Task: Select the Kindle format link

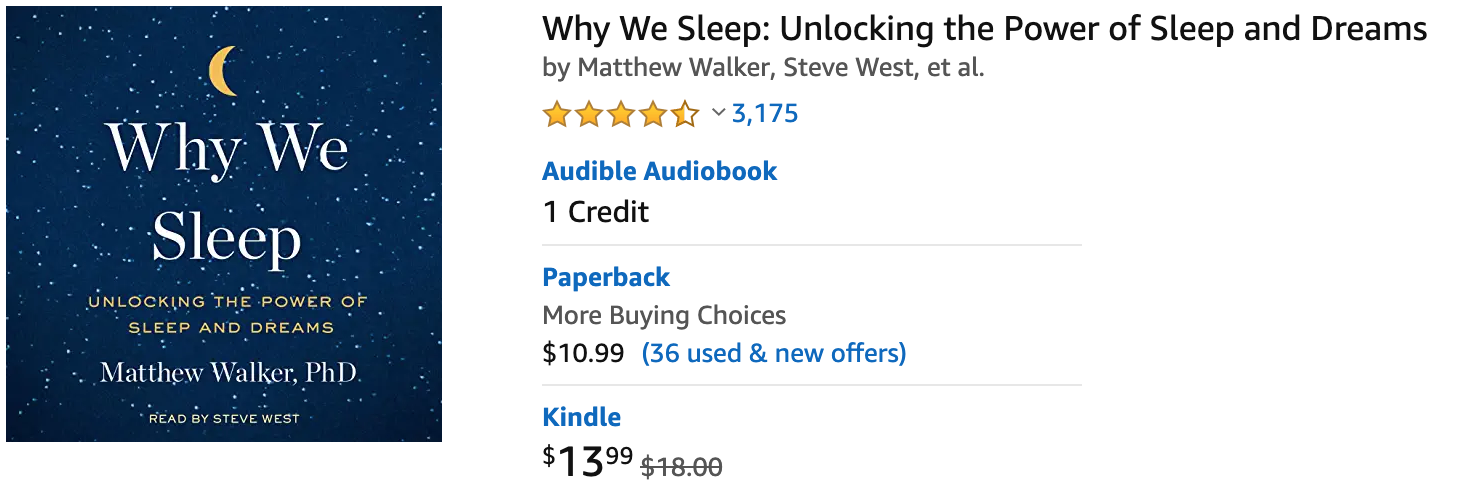Action: point(581,417)
